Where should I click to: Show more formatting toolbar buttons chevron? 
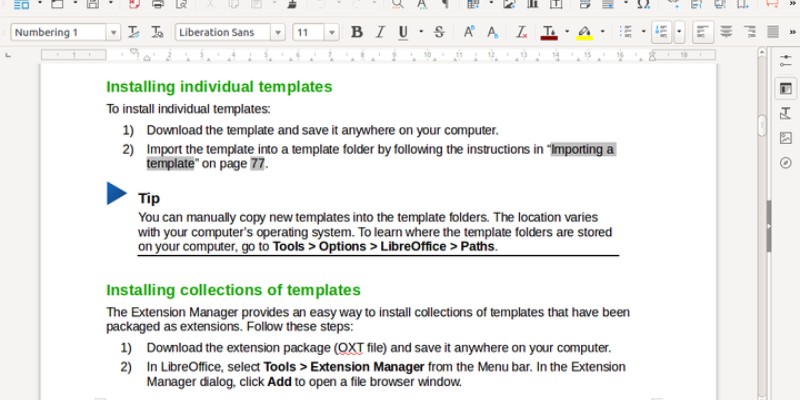point(793,32)
